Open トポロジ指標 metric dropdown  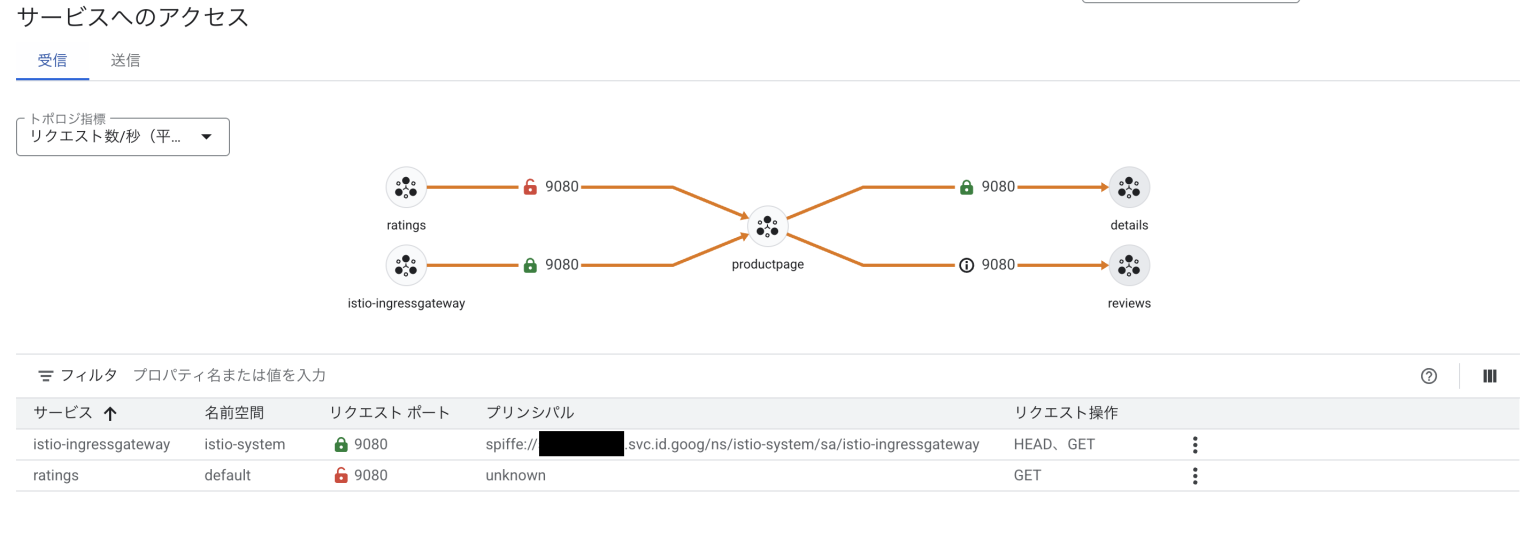(x=123, y=137)
